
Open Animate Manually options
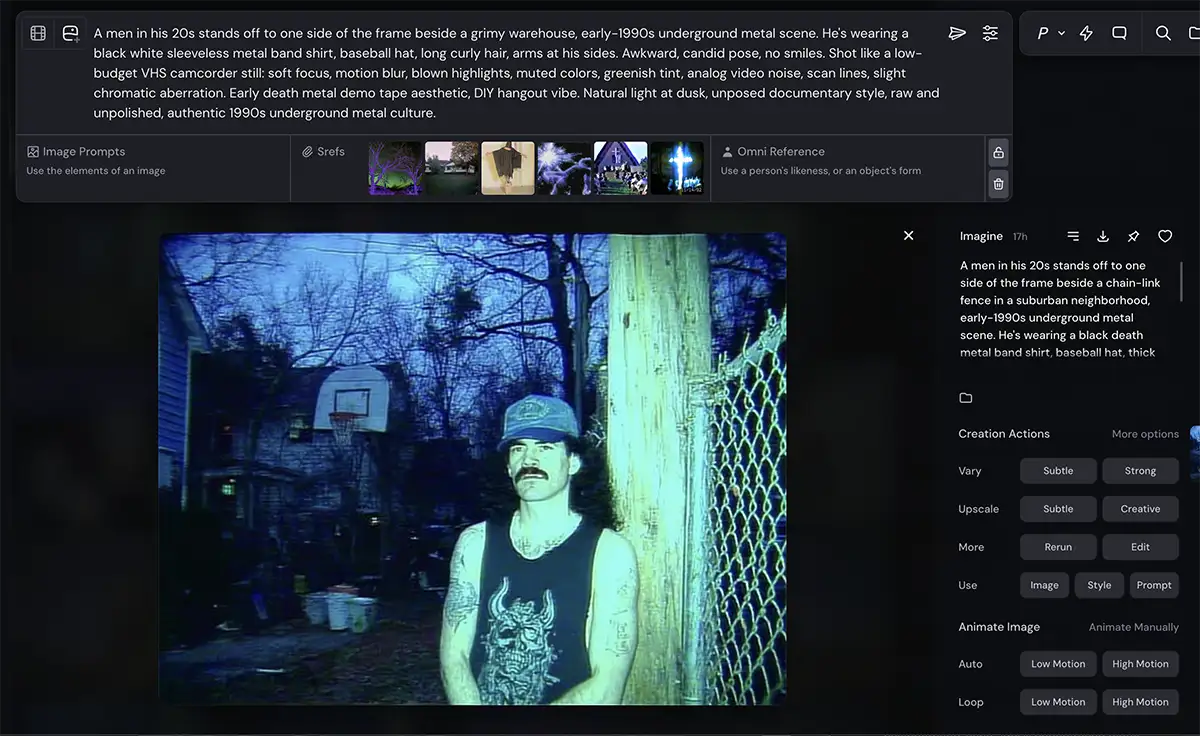(1133, 627)
